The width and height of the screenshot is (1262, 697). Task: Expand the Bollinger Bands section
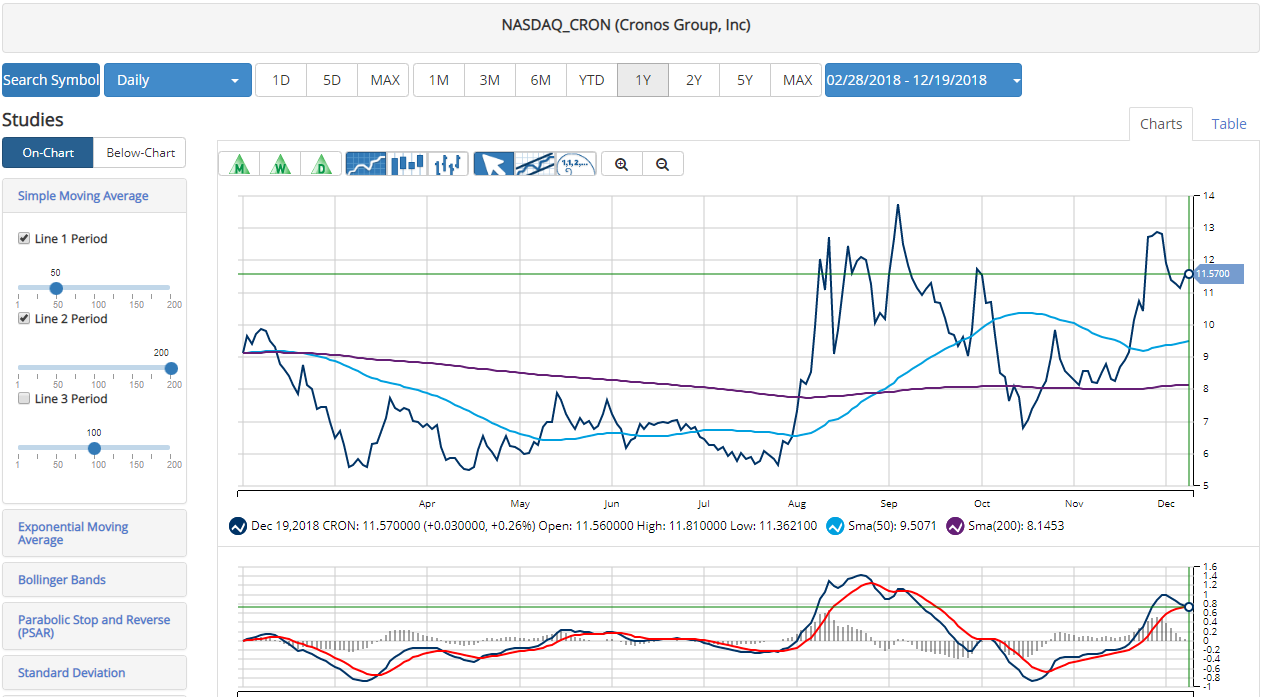click(94, 580)
